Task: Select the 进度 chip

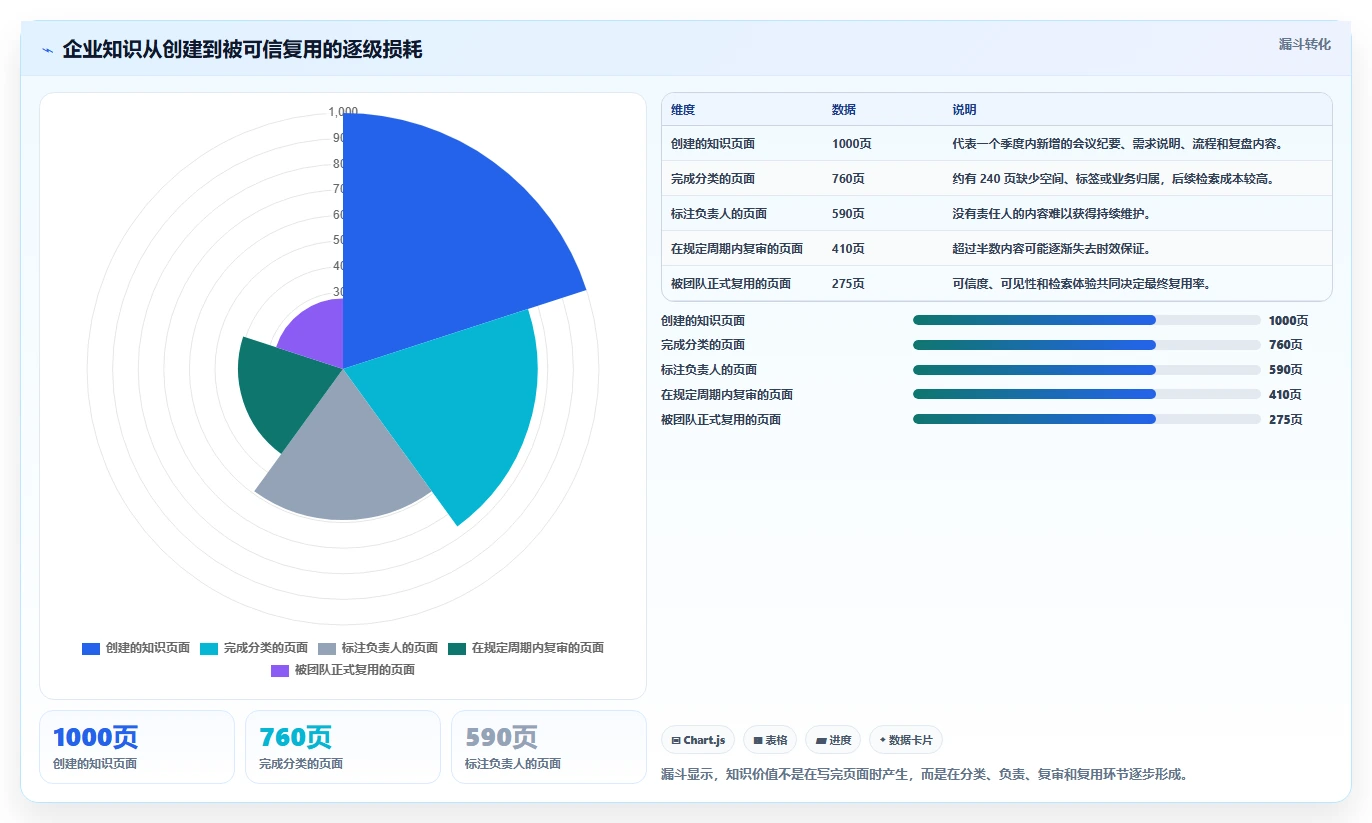Action: [x=833, y=740]
